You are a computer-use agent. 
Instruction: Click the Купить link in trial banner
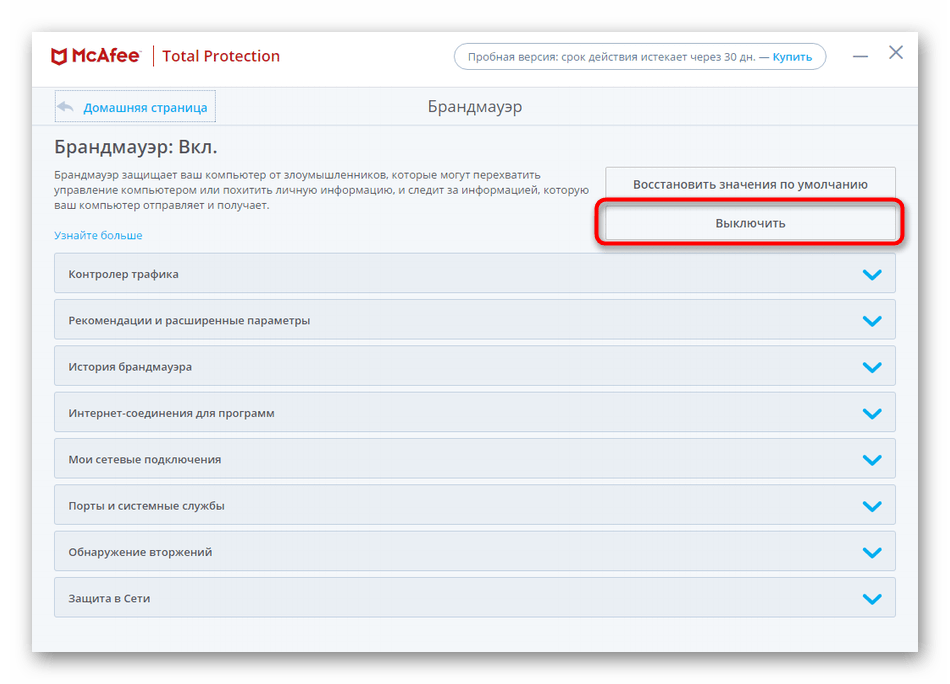tap(792, 57)
